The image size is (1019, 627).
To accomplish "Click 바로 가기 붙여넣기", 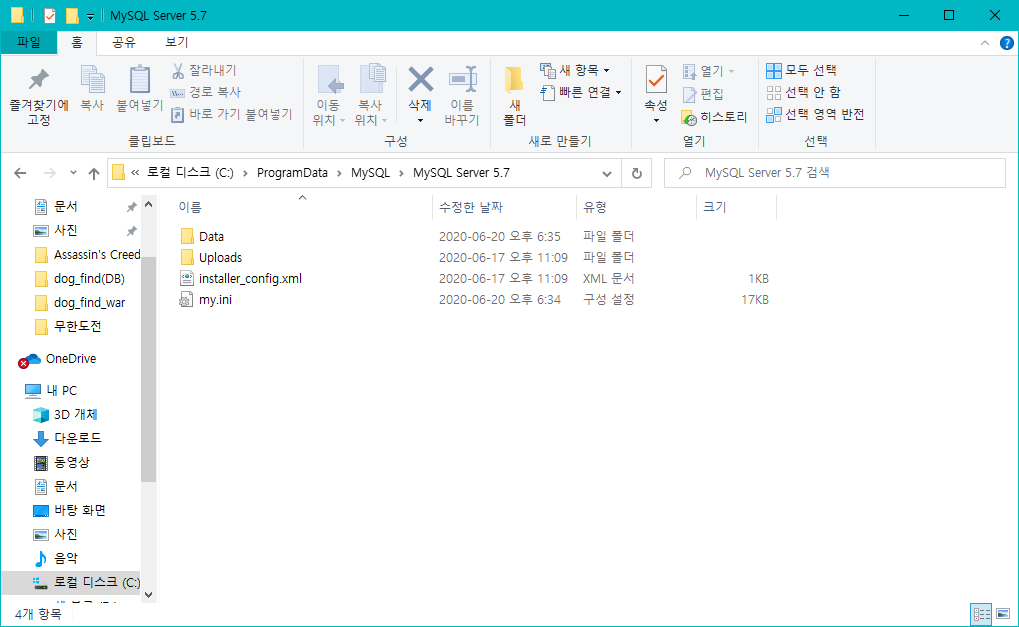I will point(231,114).
